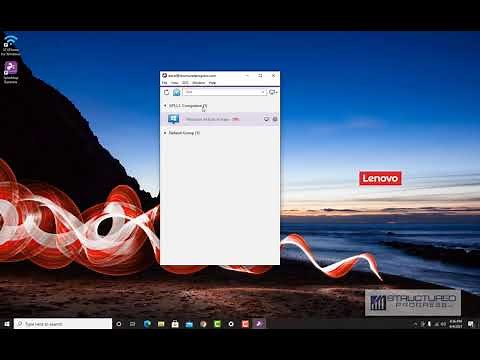Click the blue icon beside the refresh button
480x360 pixels.
(177, 92)
